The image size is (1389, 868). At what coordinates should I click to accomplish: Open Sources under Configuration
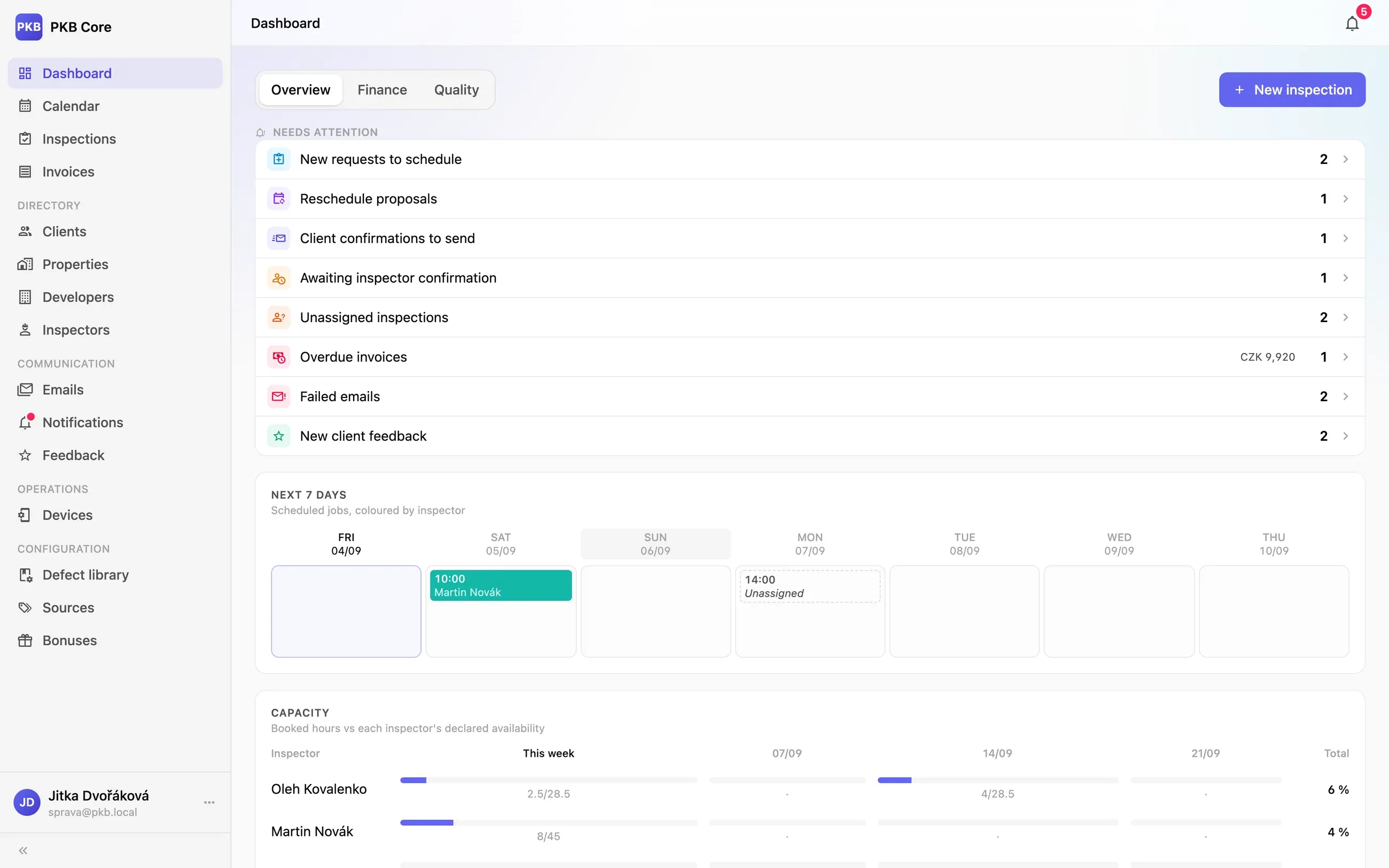(x=115, y=607)
